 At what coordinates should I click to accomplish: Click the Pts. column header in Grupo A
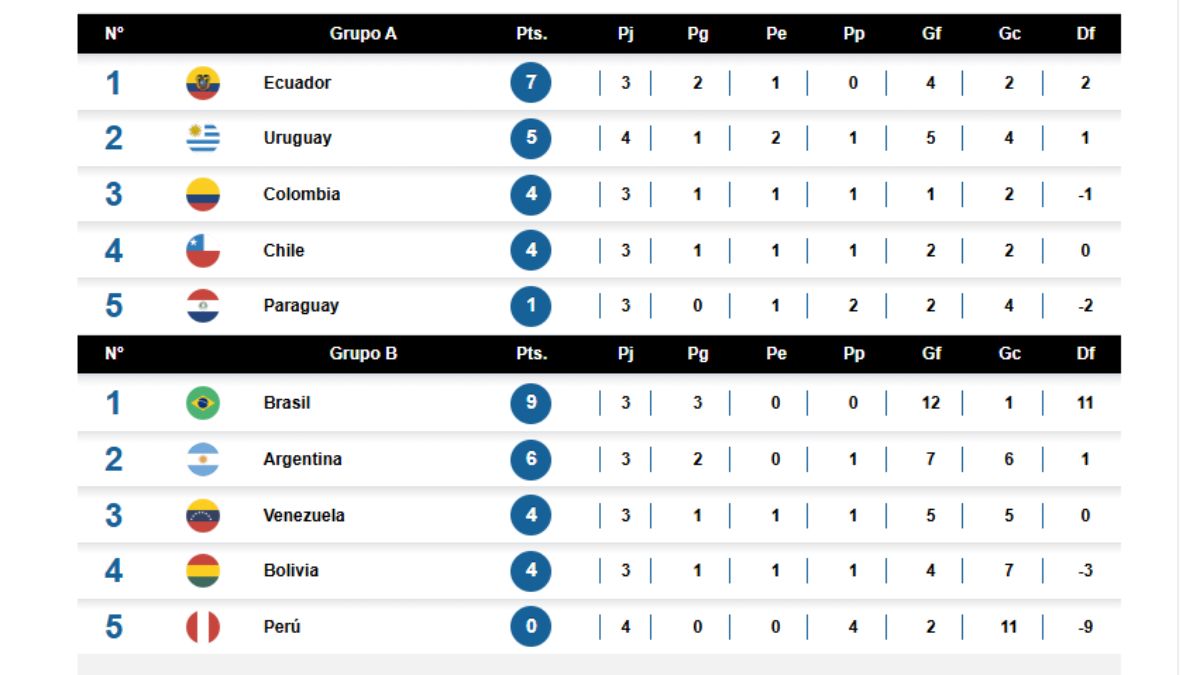pyautogui.click(x=531, y=34)
